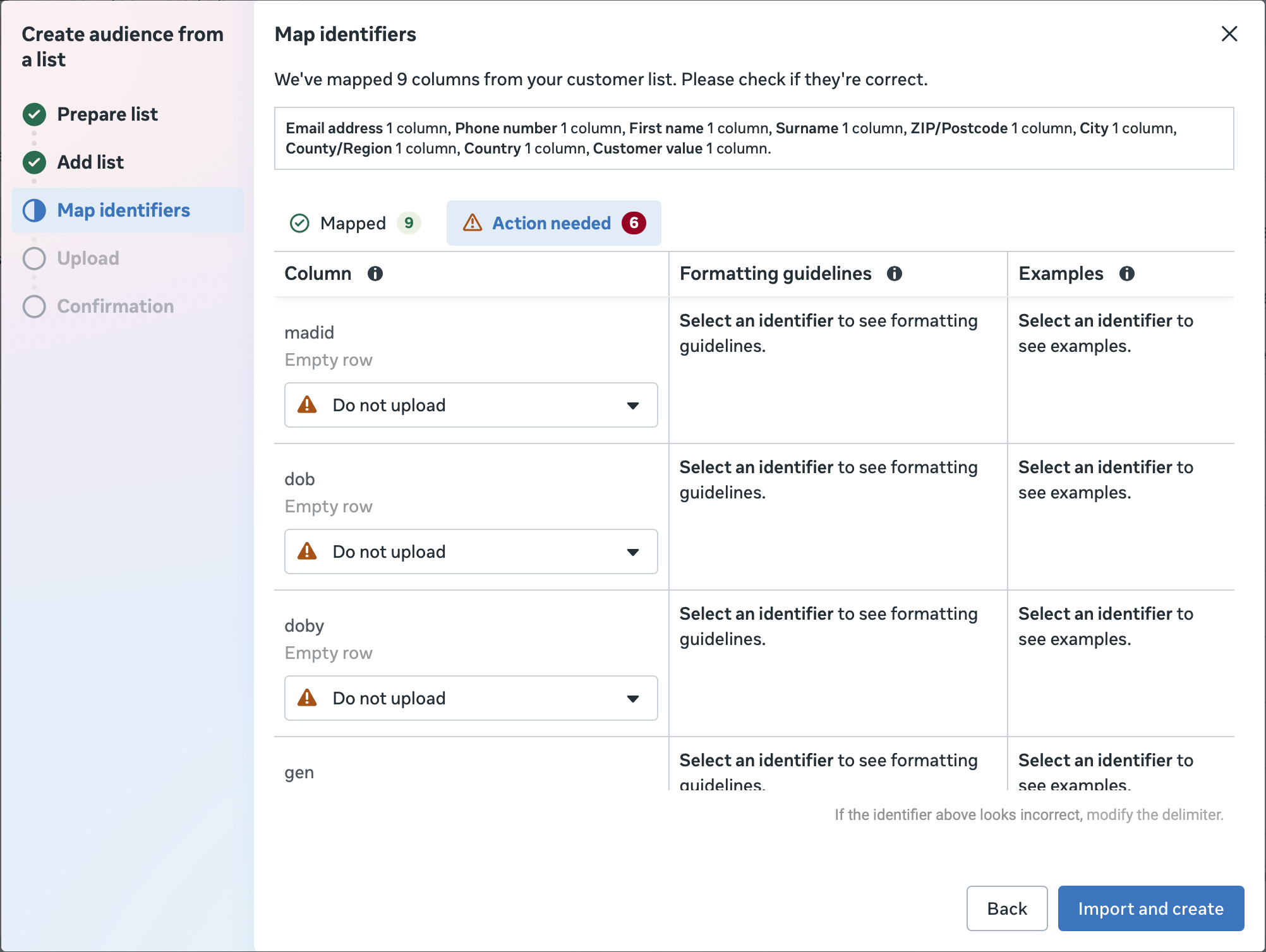Viewport: 1266px width, 952px height.
Task: Click the formatting guidelines text for doby
Action: [829, 627]
